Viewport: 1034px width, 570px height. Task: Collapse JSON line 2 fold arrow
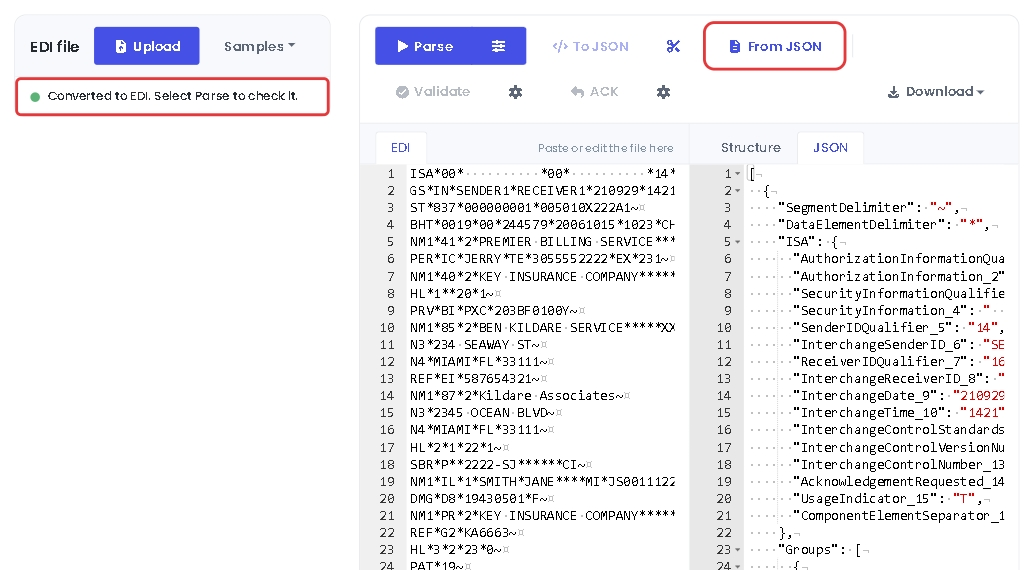coord(738,191)
